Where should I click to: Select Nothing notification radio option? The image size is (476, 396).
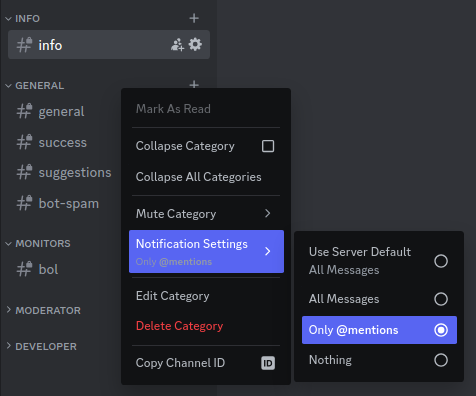[379, 360]
